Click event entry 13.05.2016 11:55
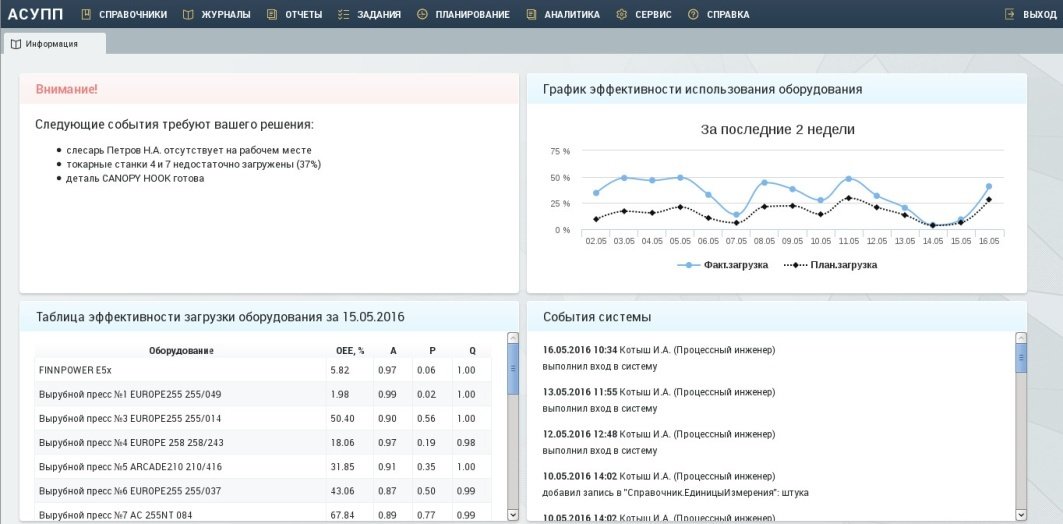Screen dimensions: 1063x524 (659, 401)
